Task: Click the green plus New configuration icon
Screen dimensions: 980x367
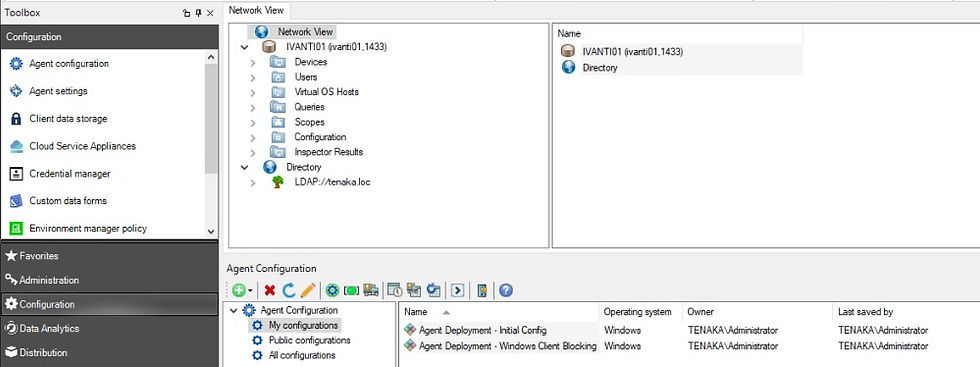Action: (x=239, y=290)
